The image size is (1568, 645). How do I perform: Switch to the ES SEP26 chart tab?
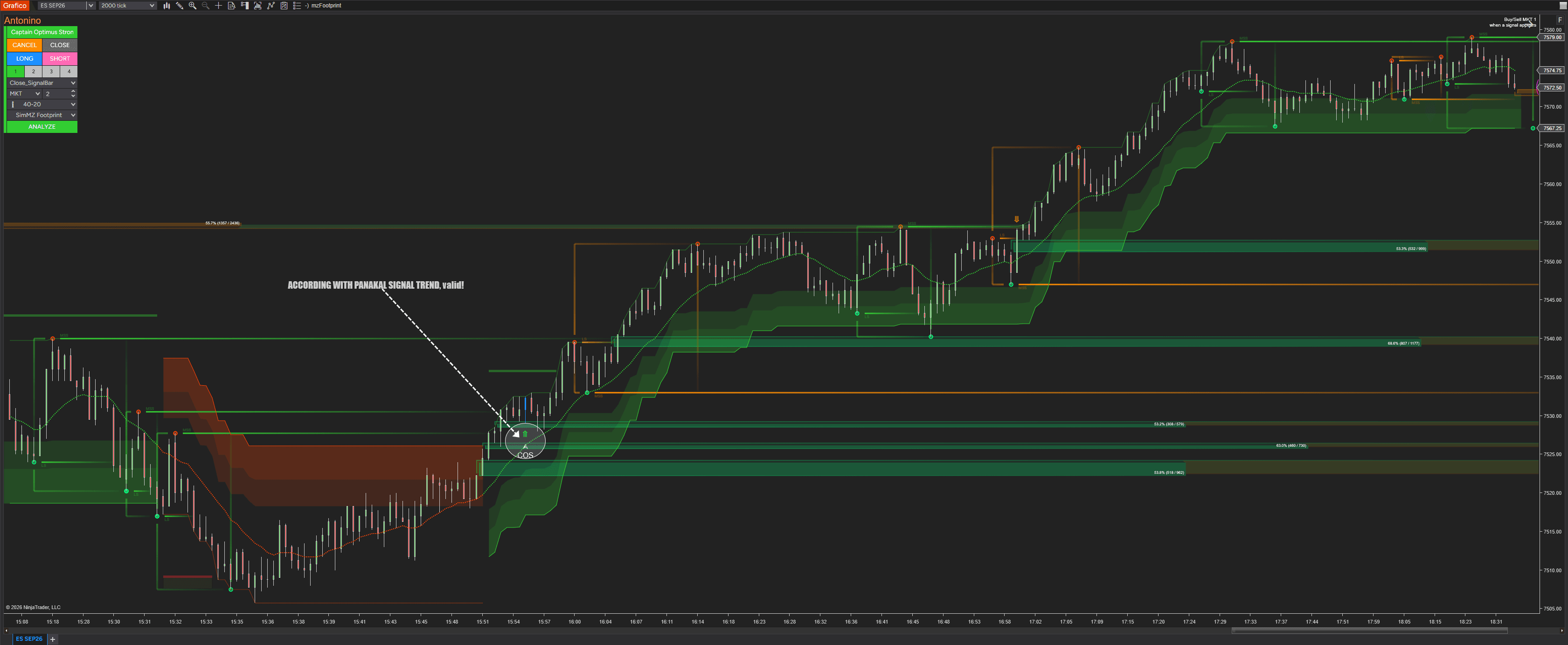click(x=28, y=639)
